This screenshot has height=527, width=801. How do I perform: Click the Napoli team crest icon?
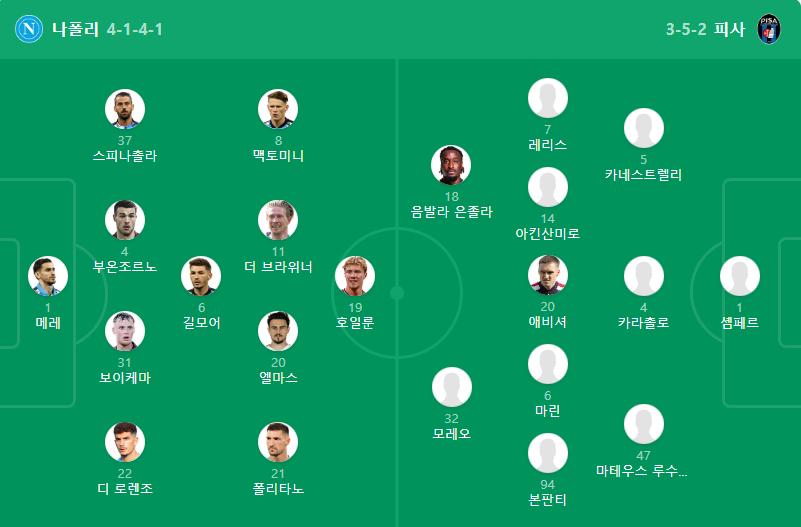[x=29, y=29]
